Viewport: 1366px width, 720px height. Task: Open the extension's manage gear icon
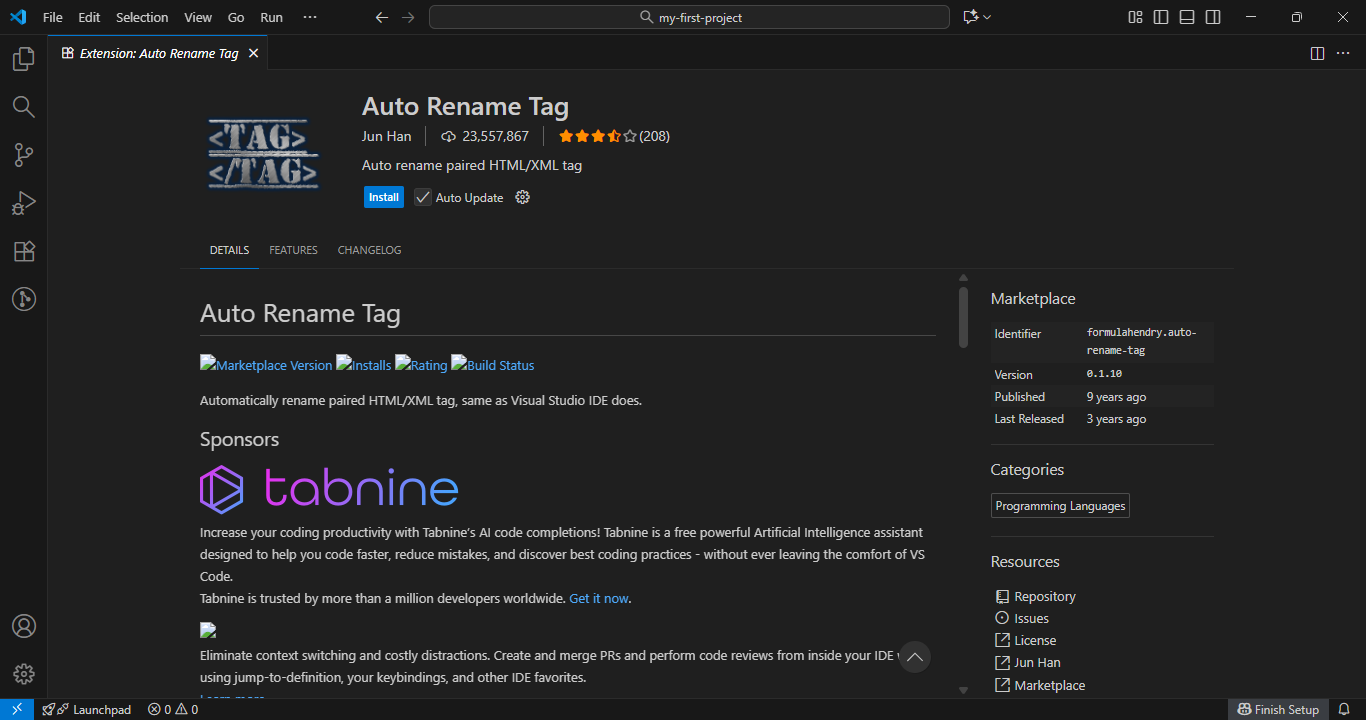(x=522, y=198)
